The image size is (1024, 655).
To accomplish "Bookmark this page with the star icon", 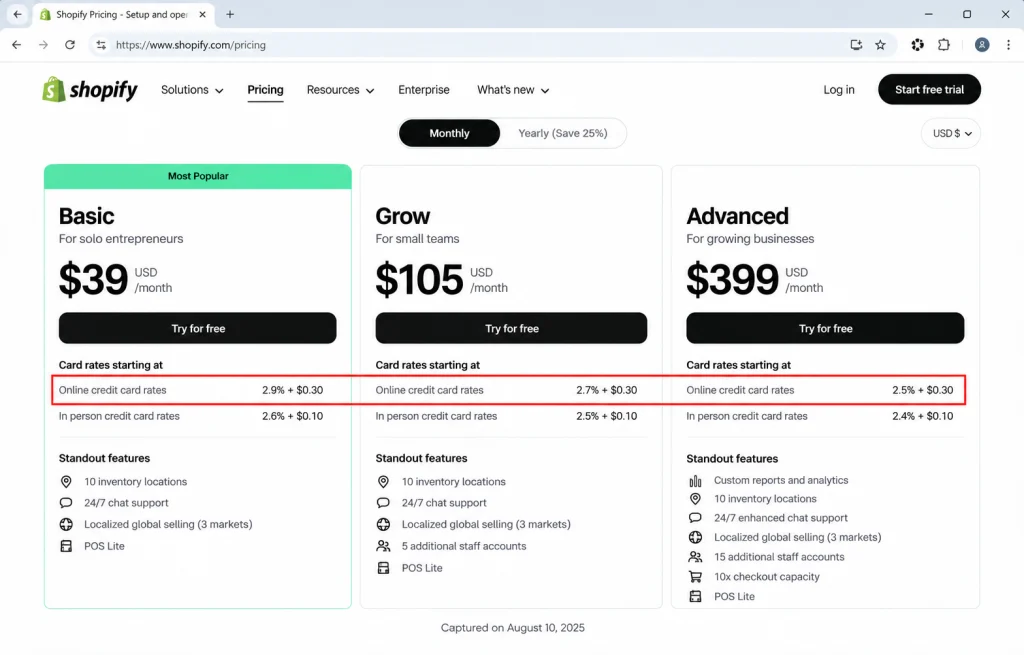I will 880,45.
